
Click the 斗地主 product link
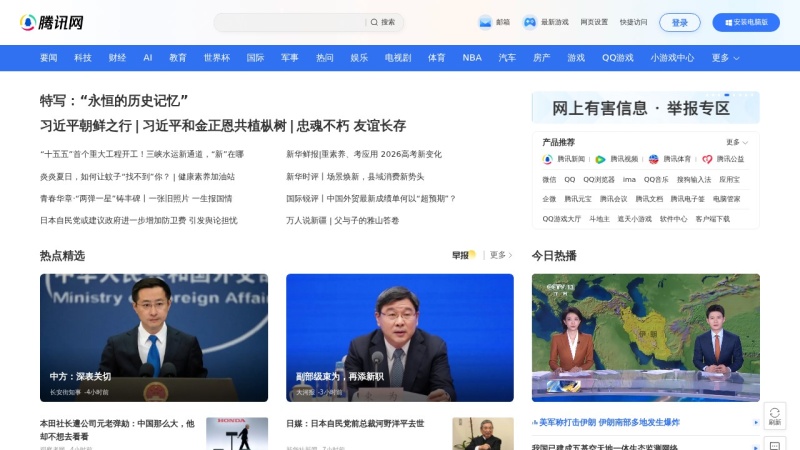(599, 219)
